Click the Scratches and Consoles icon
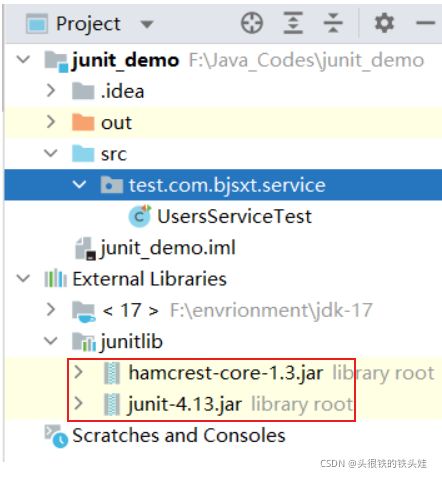Image resolution: width=442 pixels, height=477 pixels. 56,436
